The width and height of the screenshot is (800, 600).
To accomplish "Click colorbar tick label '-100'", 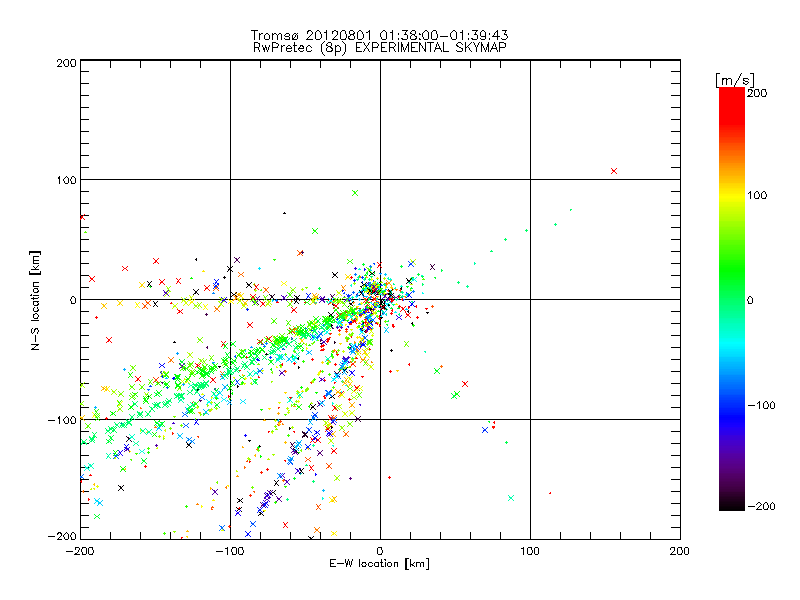I will (x=761, y=406).
